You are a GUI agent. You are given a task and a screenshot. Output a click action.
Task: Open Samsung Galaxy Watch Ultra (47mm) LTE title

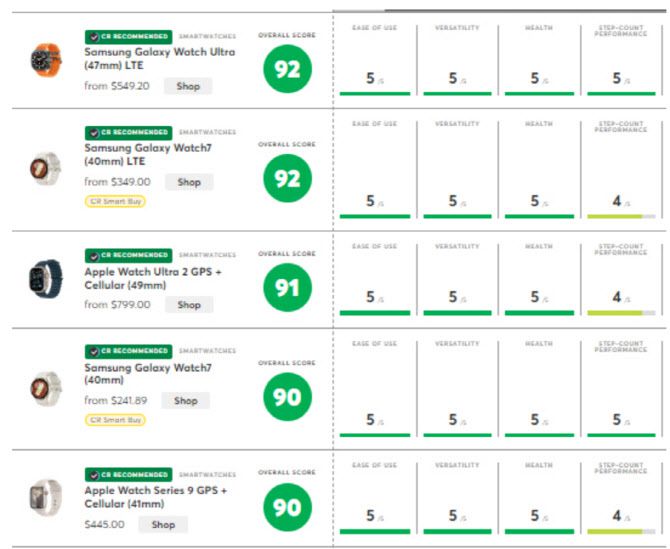[x=160, y=58]
